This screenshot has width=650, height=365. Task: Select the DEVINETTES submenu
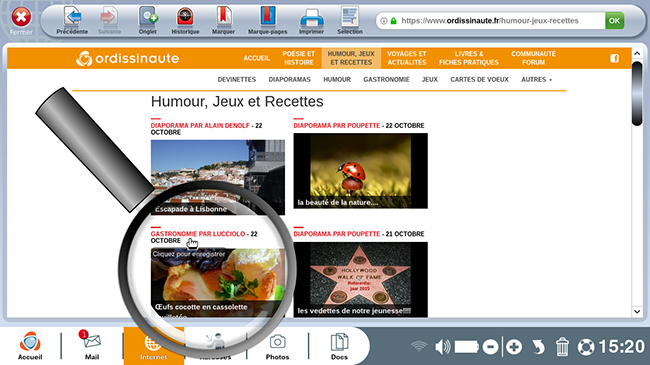point(237,79)
